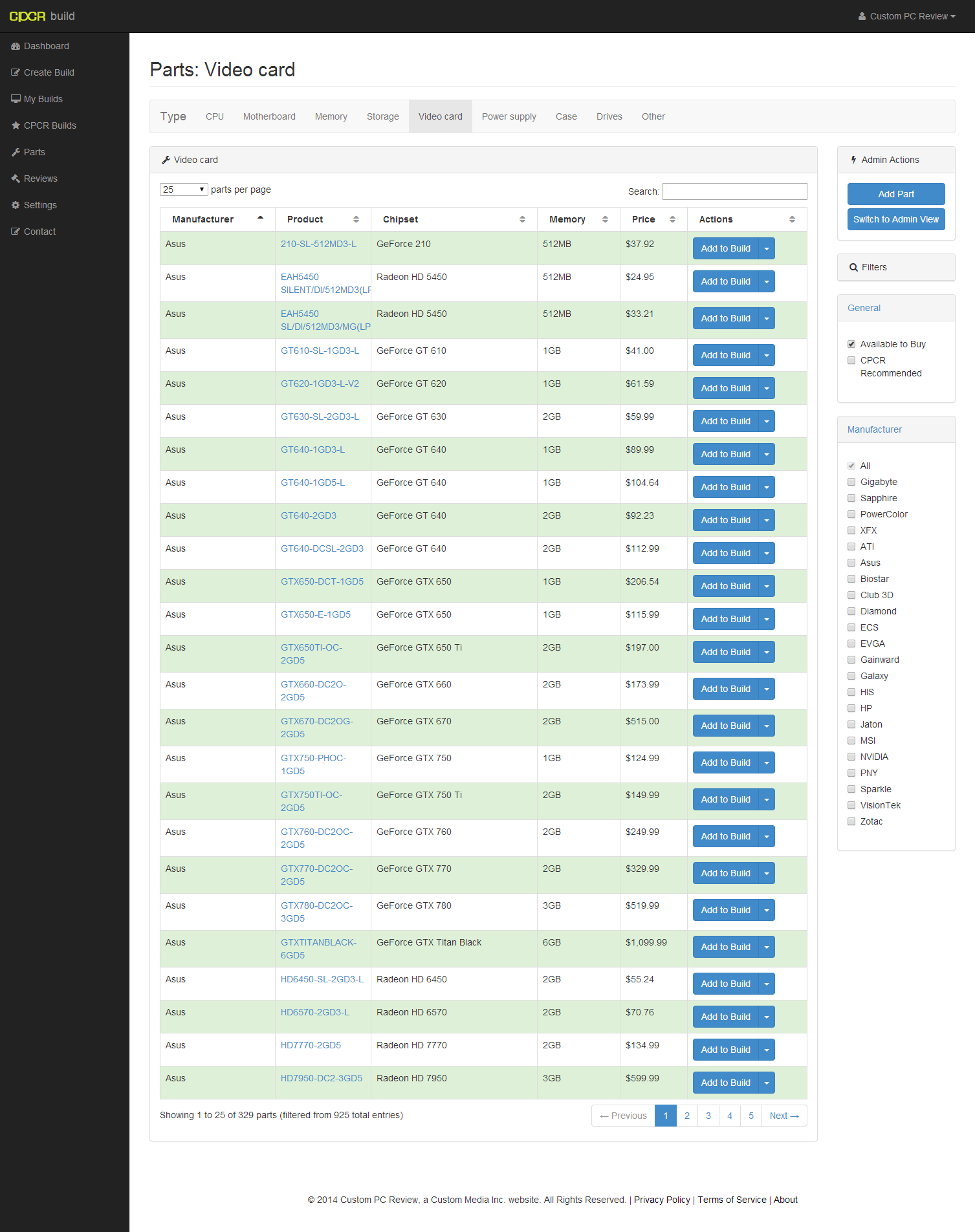Open Add to Build dropdown for GT610-SL-1GD3-L
Image resolution: width=975 pixels, height=1232 pixels.
click(767, 355)
